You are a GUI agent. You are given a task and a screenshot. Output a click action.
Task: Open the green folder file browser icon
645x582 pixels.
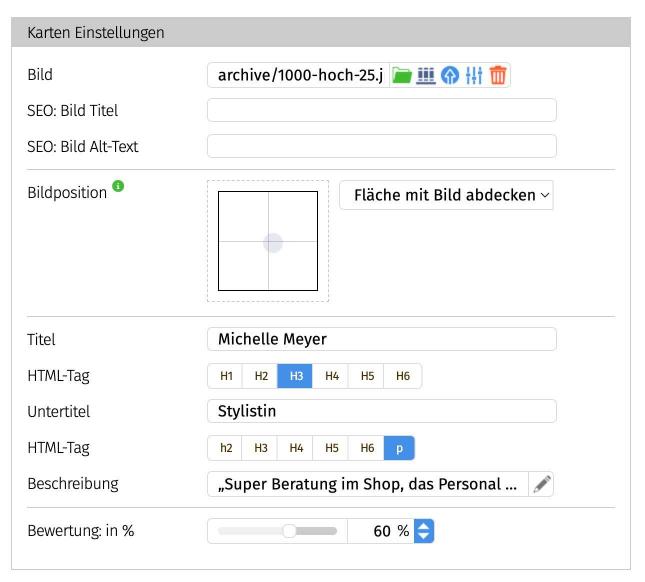[x=401, y=76]
